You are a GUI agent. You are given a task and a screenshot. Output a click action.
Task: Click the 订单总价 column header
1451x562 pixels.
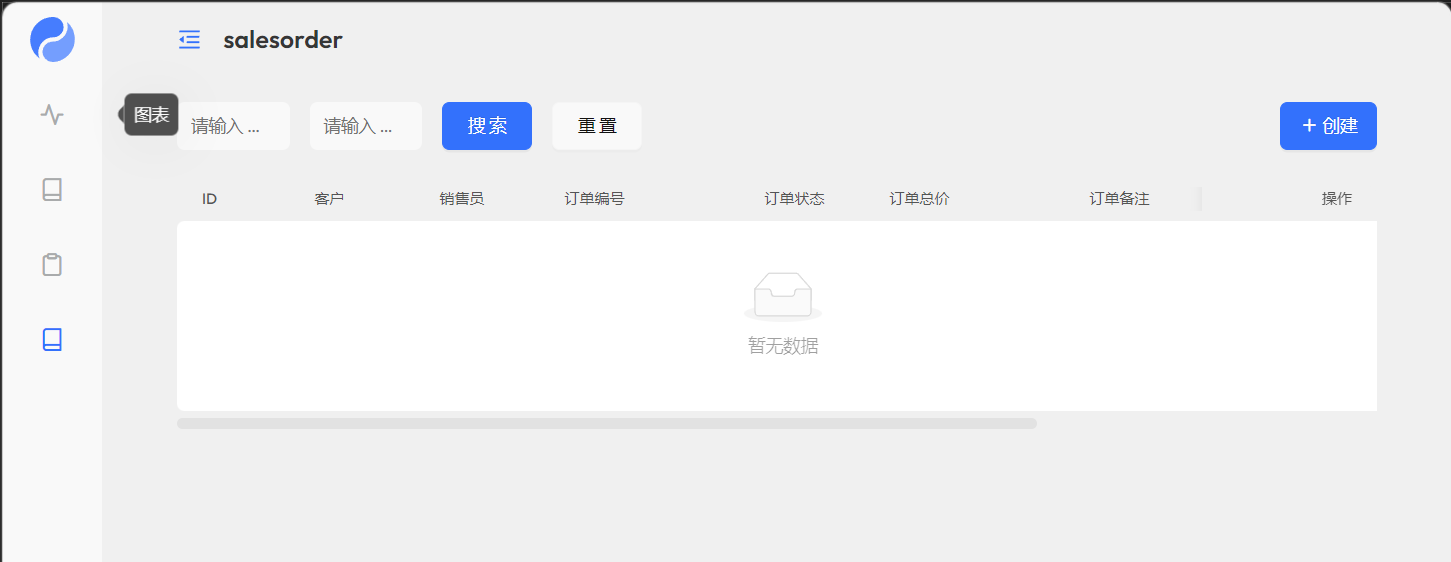coord(919,199)
